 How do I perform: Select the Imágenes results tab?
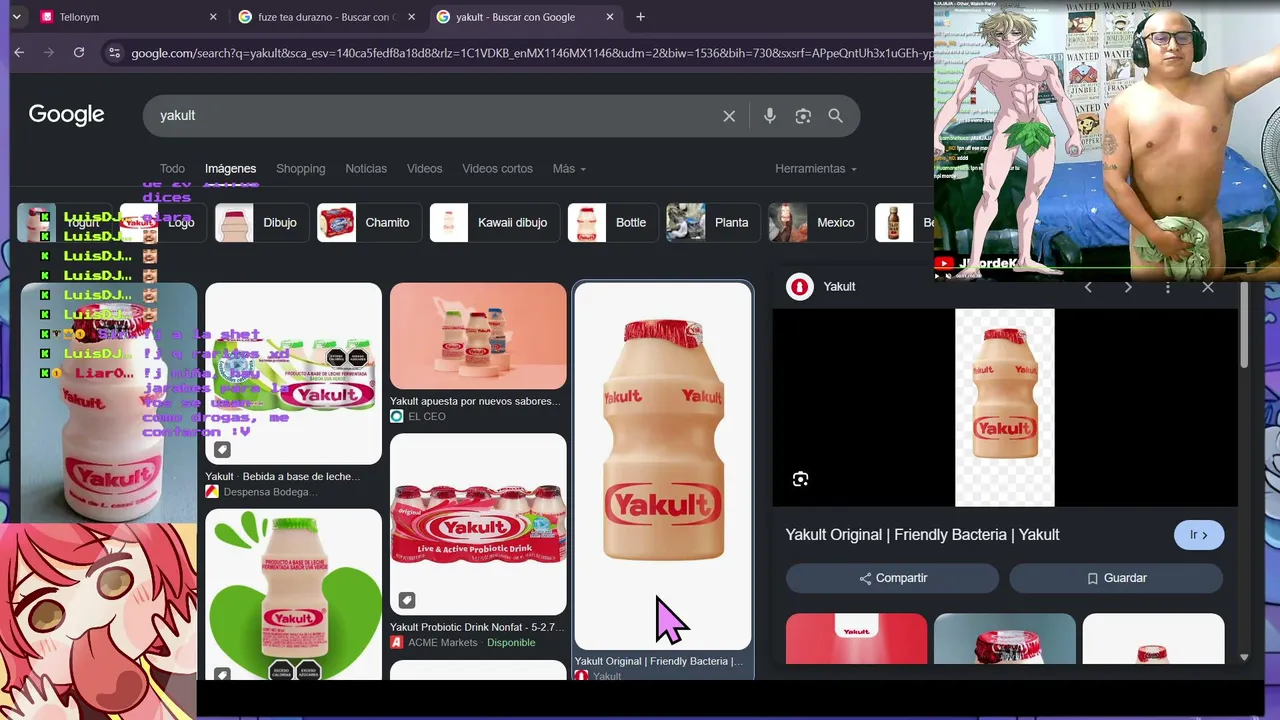[230, 169]
